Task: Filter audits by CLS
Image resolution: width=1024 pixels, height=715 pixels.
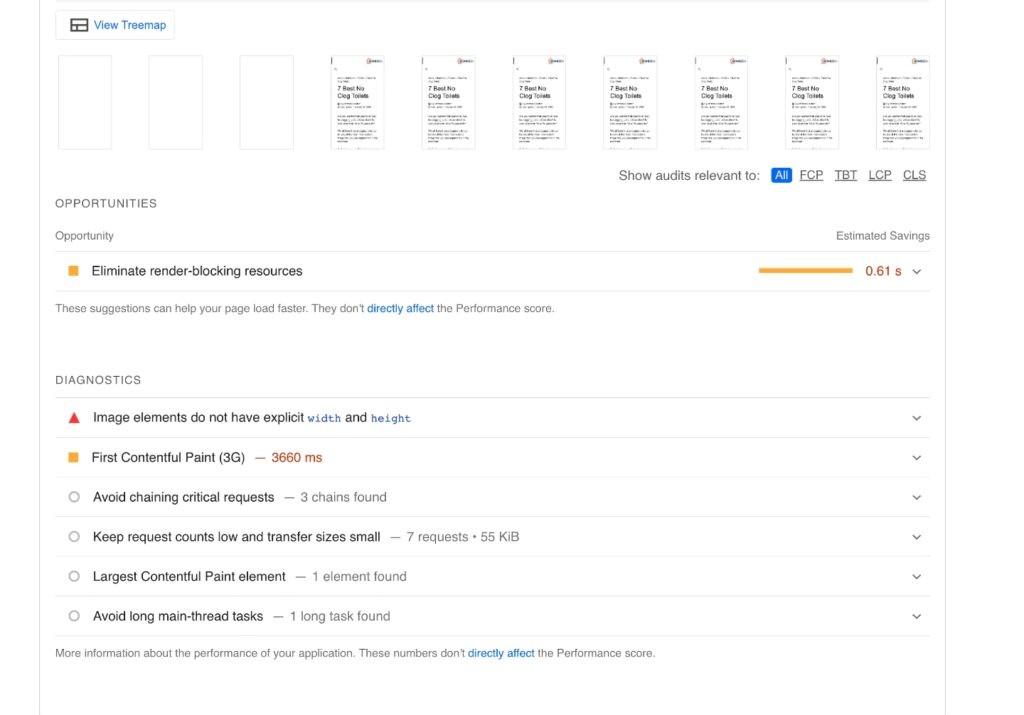Action: pos(914,175)
